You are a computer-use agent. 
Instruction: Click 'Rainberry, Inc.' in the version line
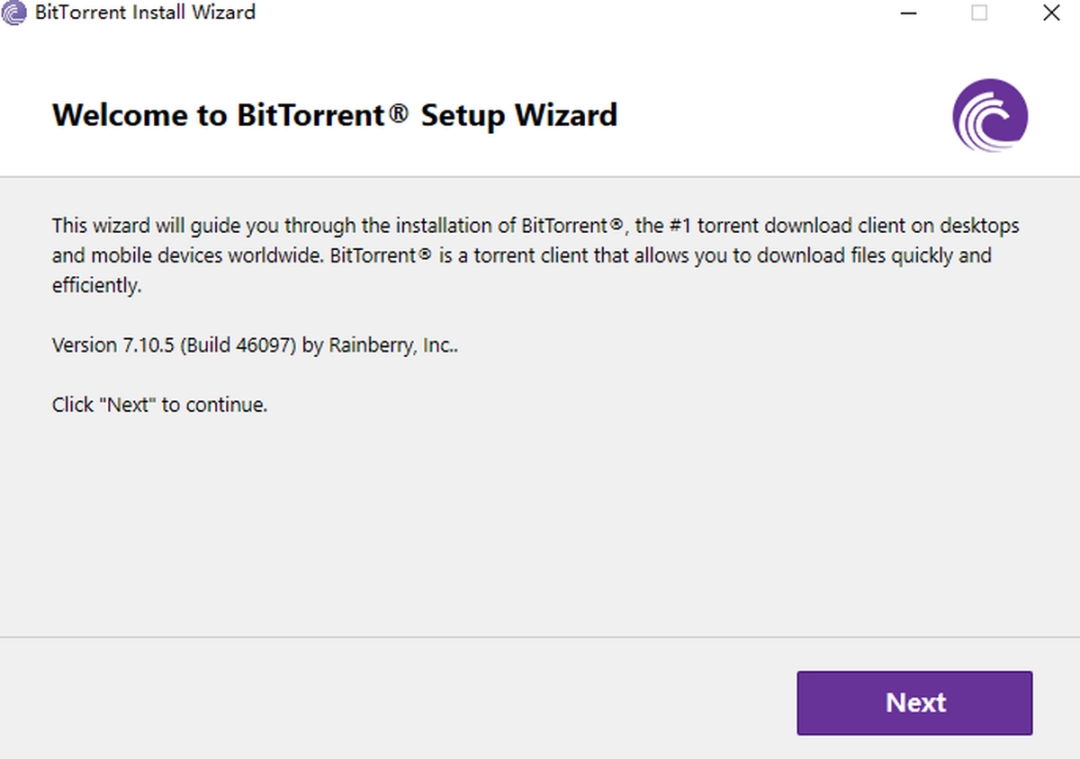390,345
